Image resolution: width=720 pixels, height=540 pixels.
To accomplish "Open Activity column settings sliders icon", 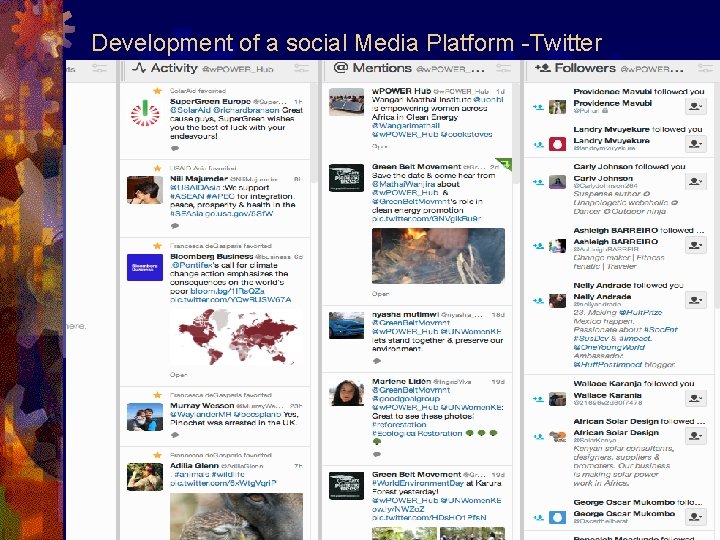I will (x=302, y=68).
